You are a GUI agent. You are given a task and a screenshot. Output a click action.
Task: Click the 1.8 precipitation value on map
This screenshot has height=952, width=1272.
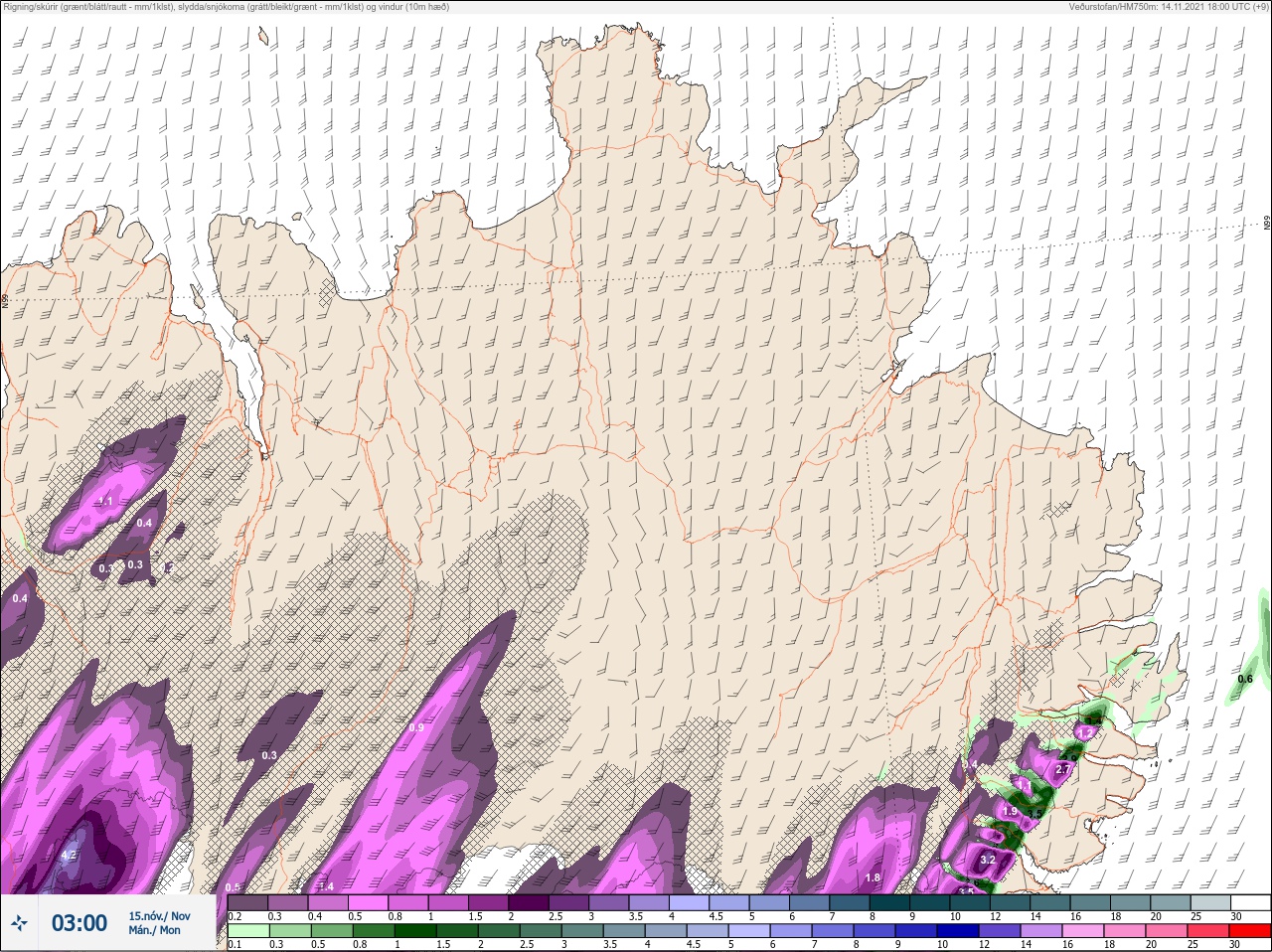[873, 877]
